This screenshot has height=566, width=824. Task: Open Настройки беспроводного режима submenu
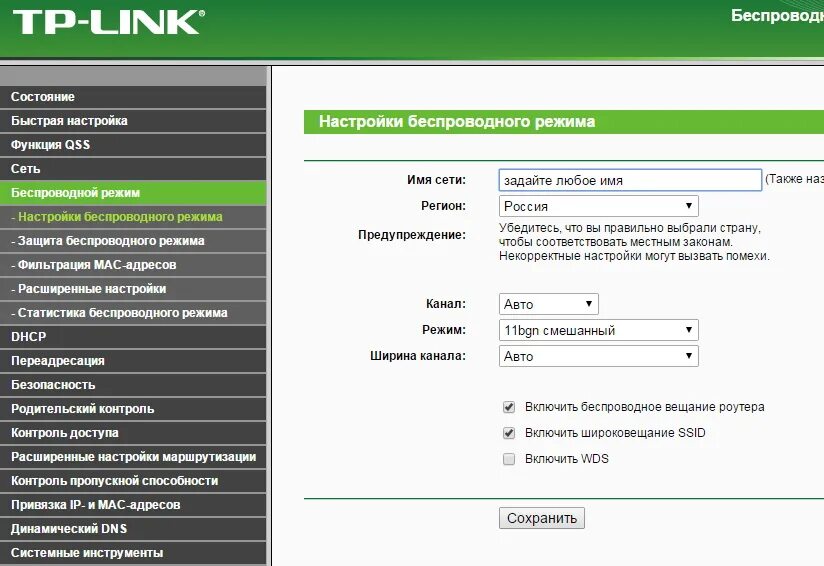pyautogui.click(x=133, y=217)
